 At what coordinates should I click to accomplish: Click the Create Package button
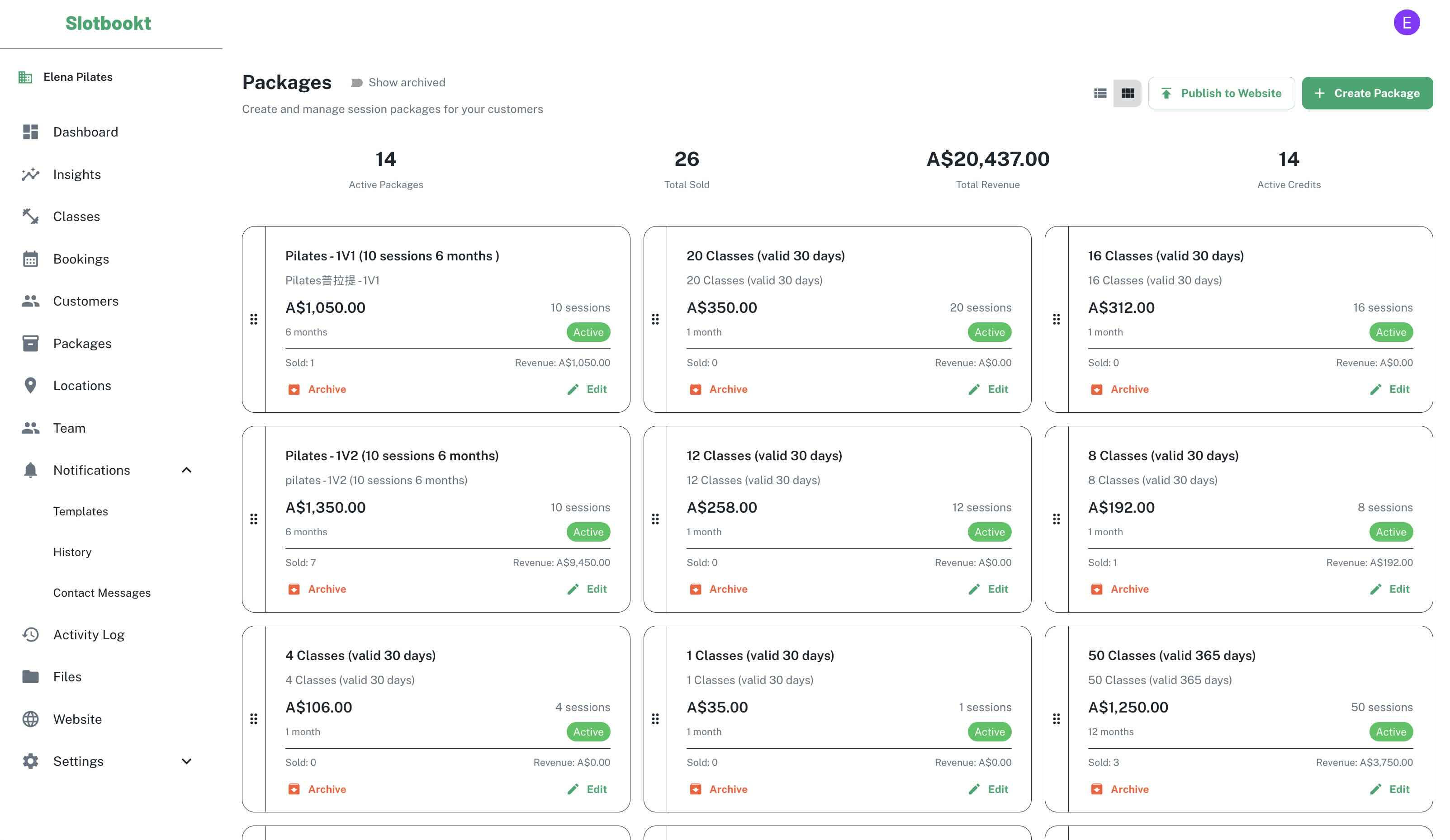click(x=1368, y=93)
